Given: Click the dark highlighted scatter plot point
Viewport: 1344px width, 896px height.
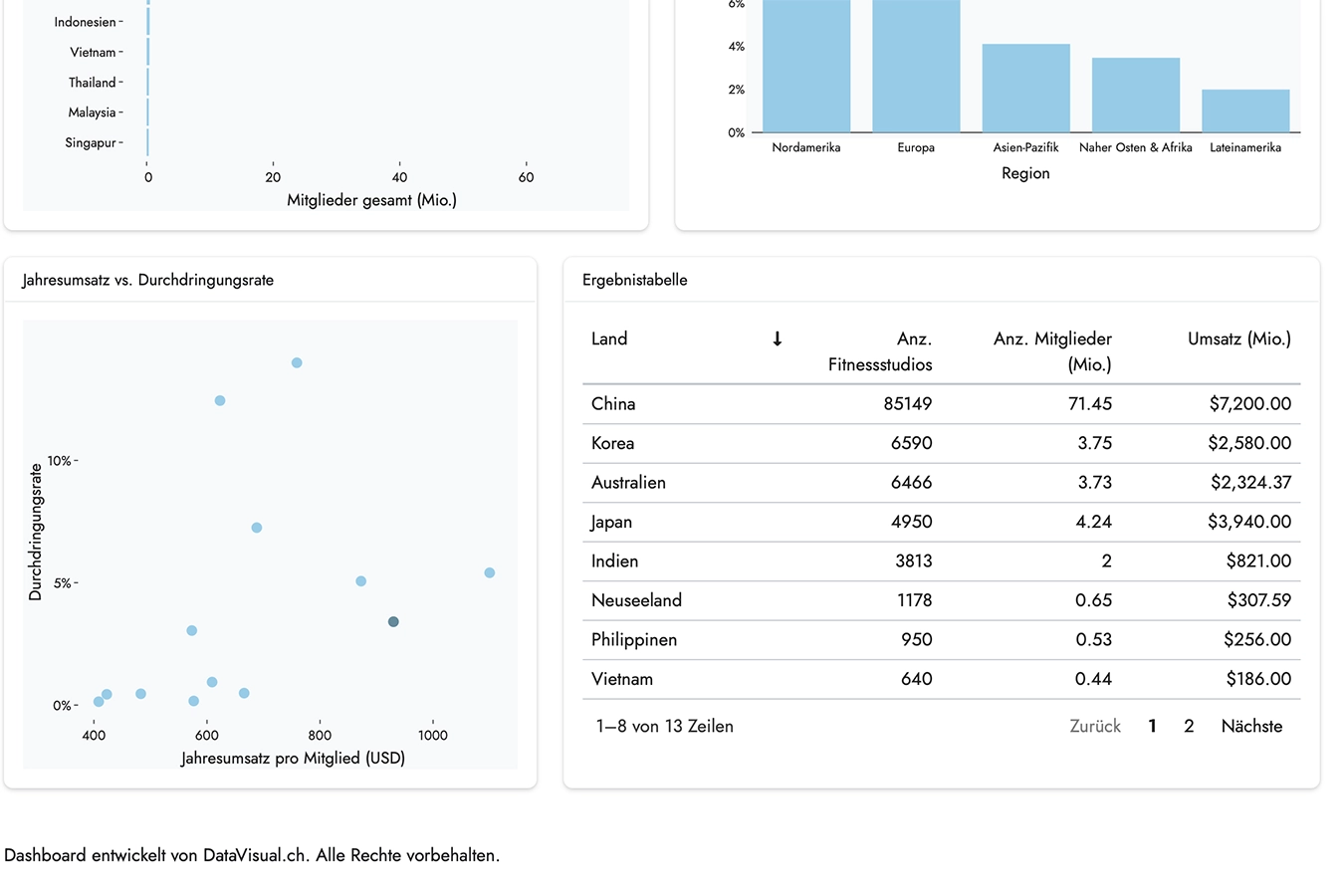Looking at the screenshot, I should pyautogui.click(x=393, y=622).
